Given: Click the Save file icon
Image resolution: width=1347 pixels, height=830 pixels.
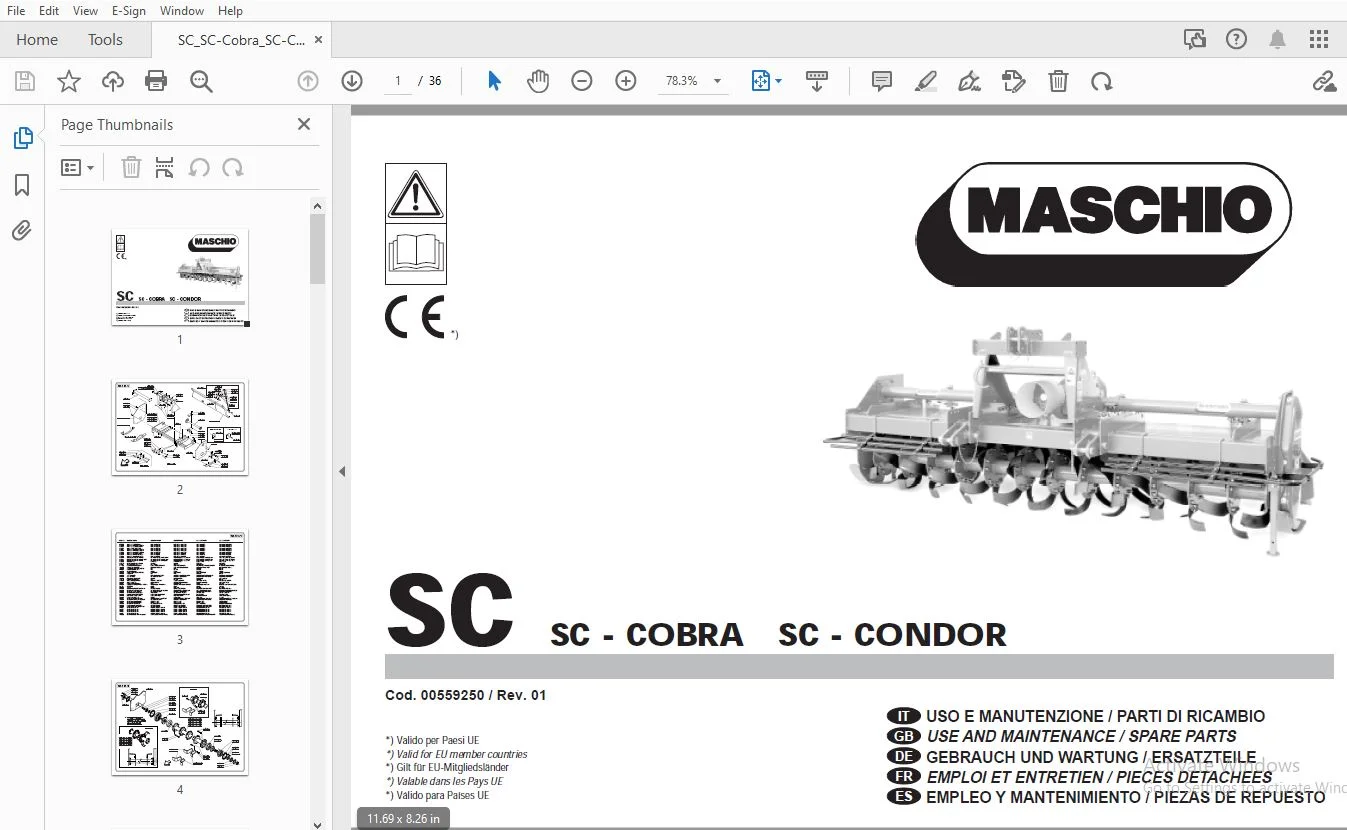Looking at the screenshot, I should click(25, 81).
